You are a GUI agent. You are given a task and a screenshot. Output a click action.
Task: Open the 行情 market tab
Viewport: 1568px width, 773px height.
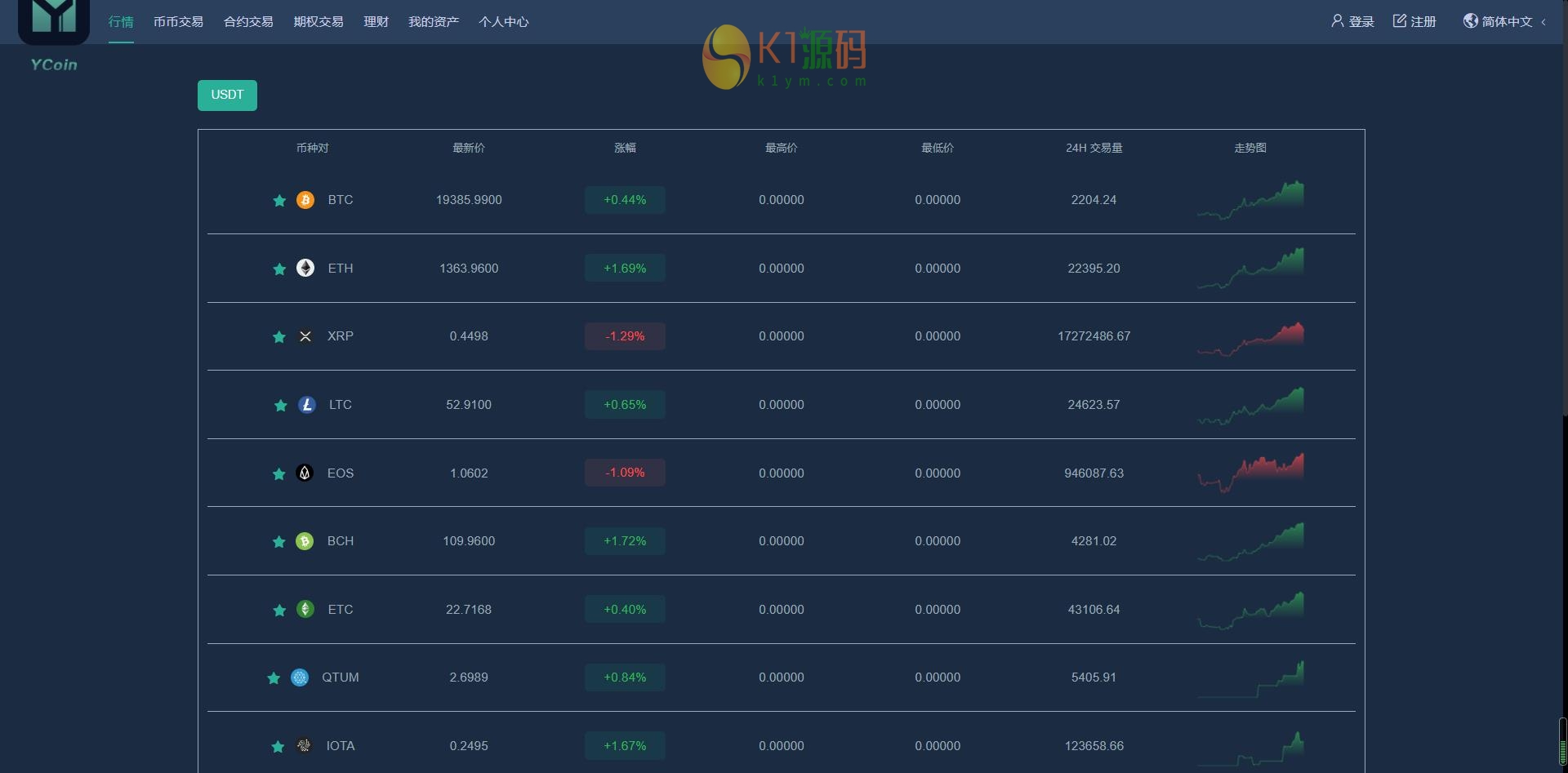pos(121,22)
